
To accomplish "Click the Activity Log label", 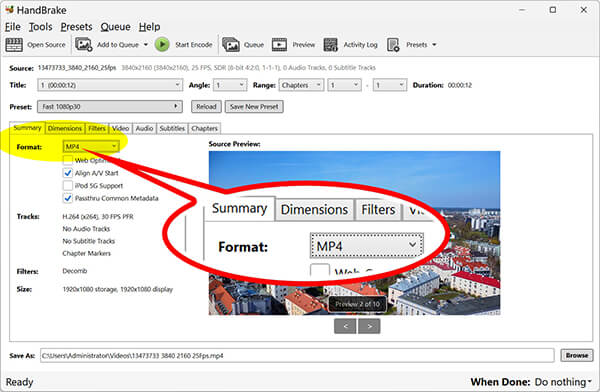I will click(360, 45).
